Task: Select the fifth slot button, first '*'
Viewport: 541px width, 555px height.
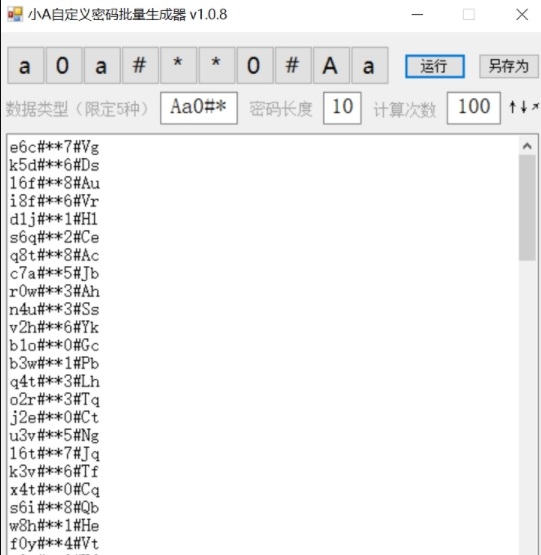Action: (x=178, y=65)
